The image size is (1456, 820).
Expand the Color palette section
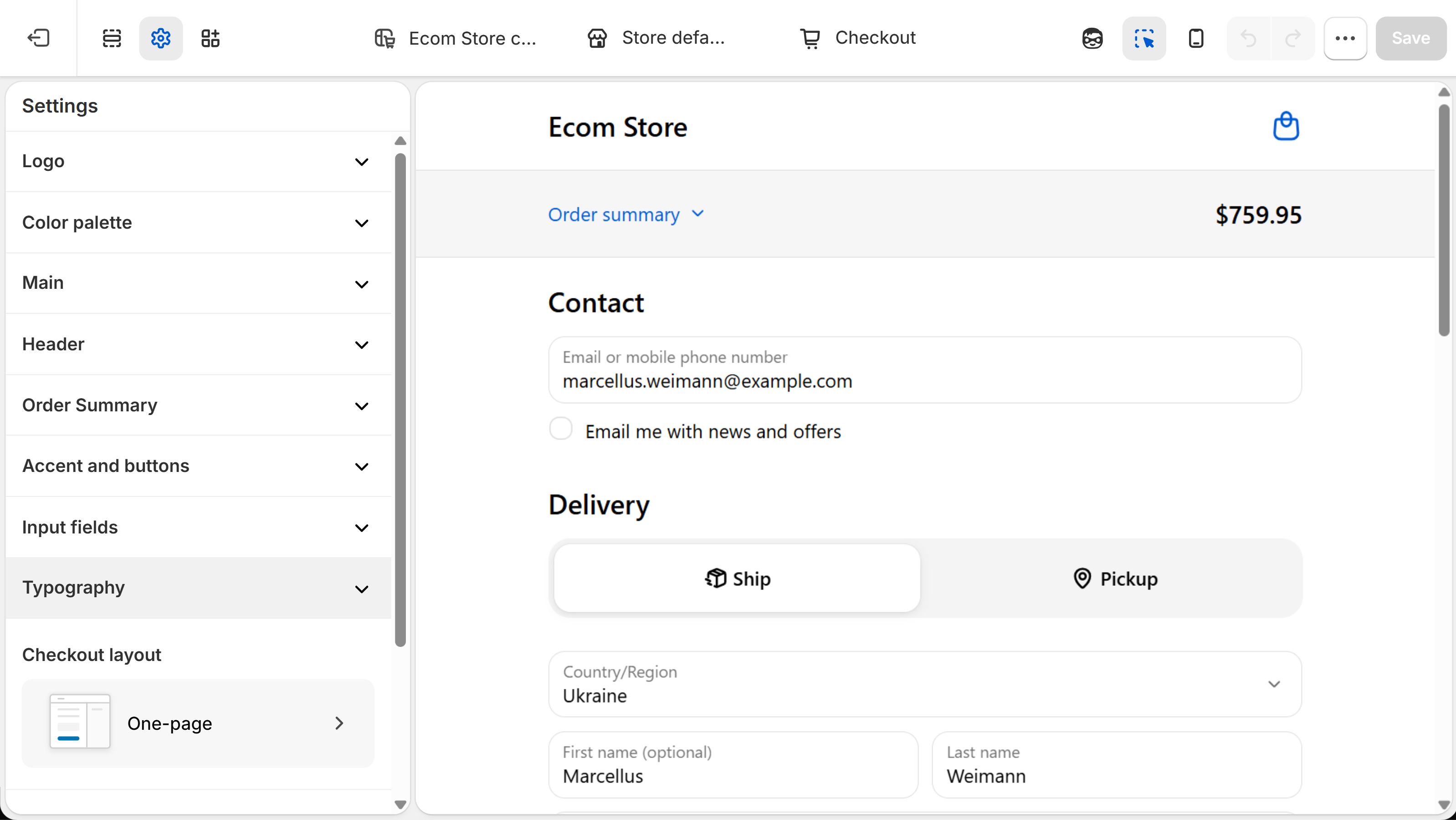[198, 223]
